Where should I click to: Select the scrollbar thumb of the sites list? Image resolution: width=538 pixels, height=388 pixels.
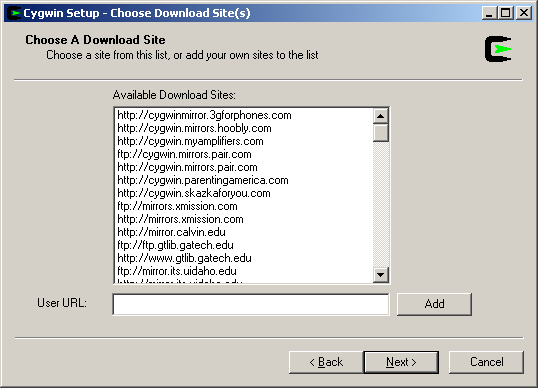[x=381, y=132]
